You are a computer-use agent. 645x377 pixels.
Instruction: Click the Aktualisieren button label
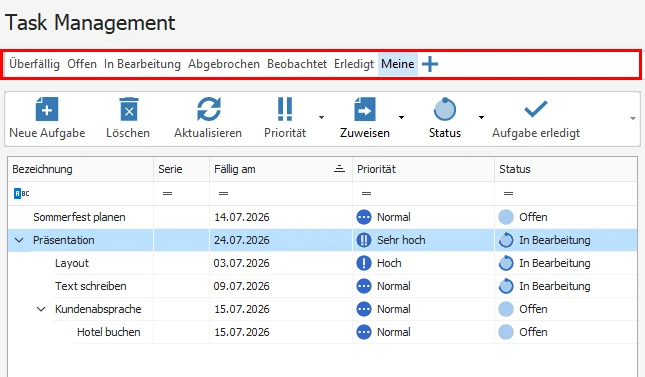pos(208,133)
